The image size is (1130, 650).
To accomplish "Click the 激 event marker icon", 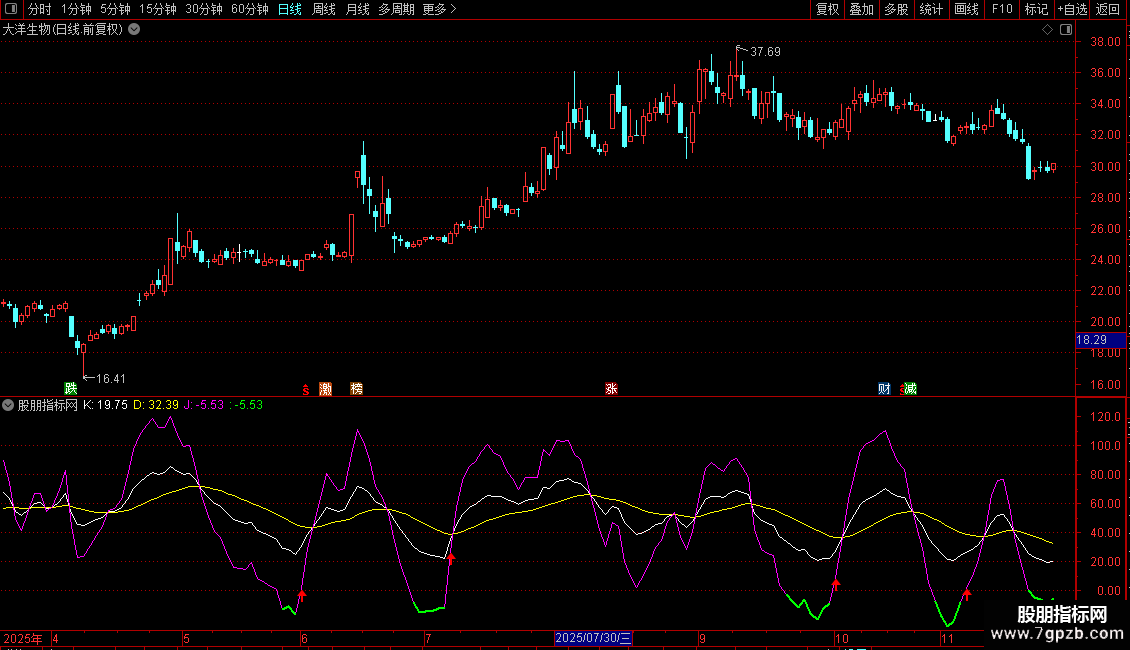I will pyautogui.click(x=325, y=388).
